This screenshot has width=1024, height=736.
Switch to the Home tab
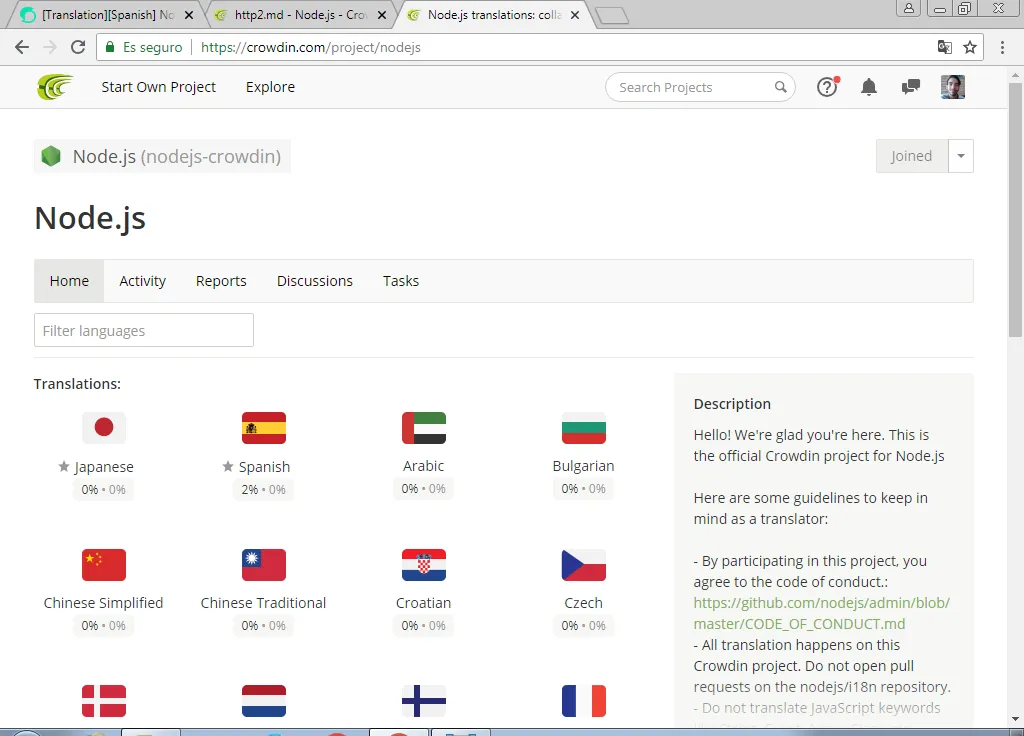69,281
